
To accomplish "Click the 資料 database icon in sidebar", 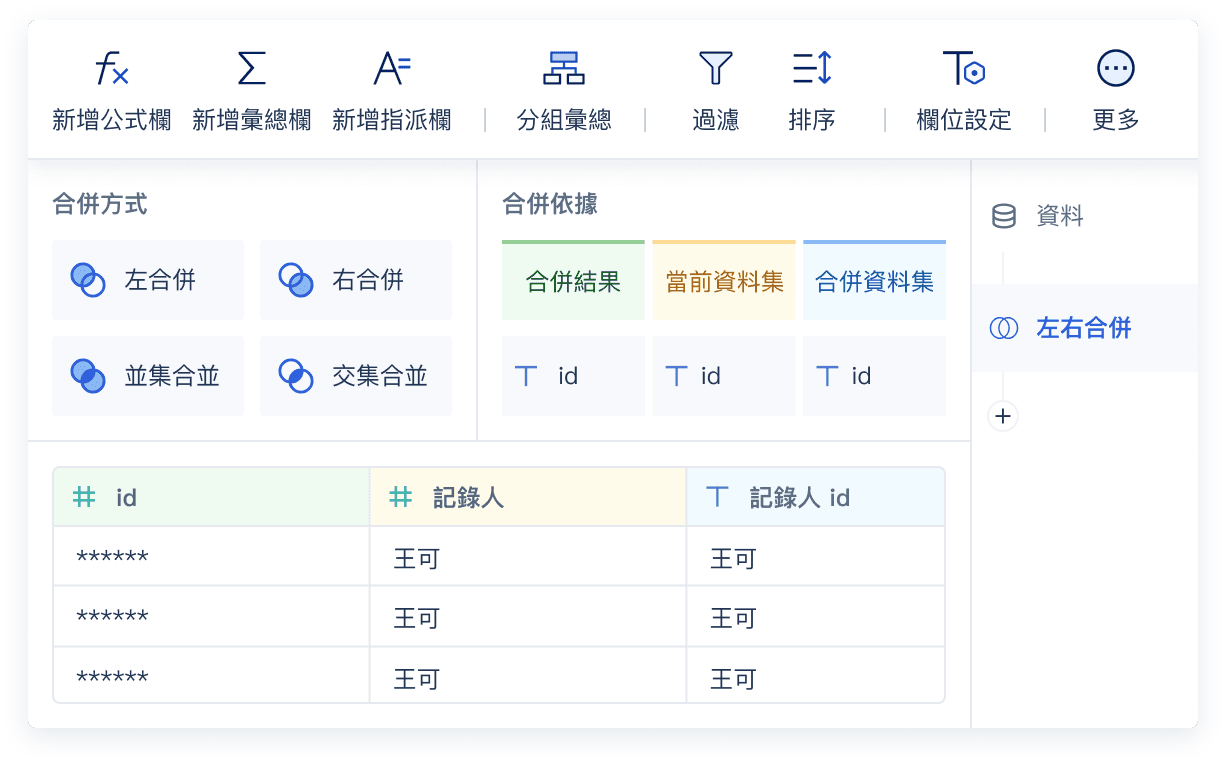I will point(1004,216).
